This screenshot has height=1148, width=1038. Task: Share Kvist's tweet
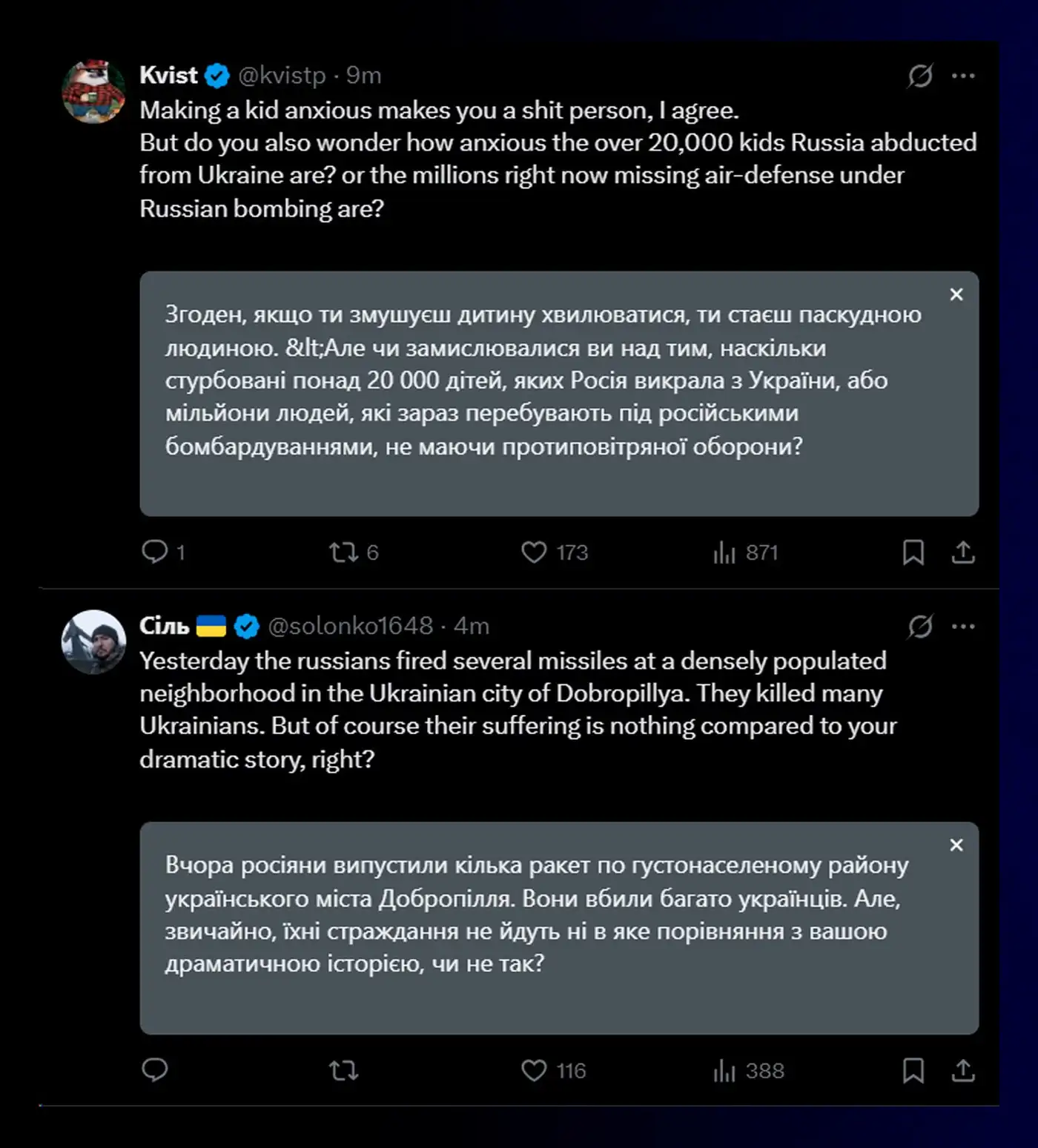[963, 552]
